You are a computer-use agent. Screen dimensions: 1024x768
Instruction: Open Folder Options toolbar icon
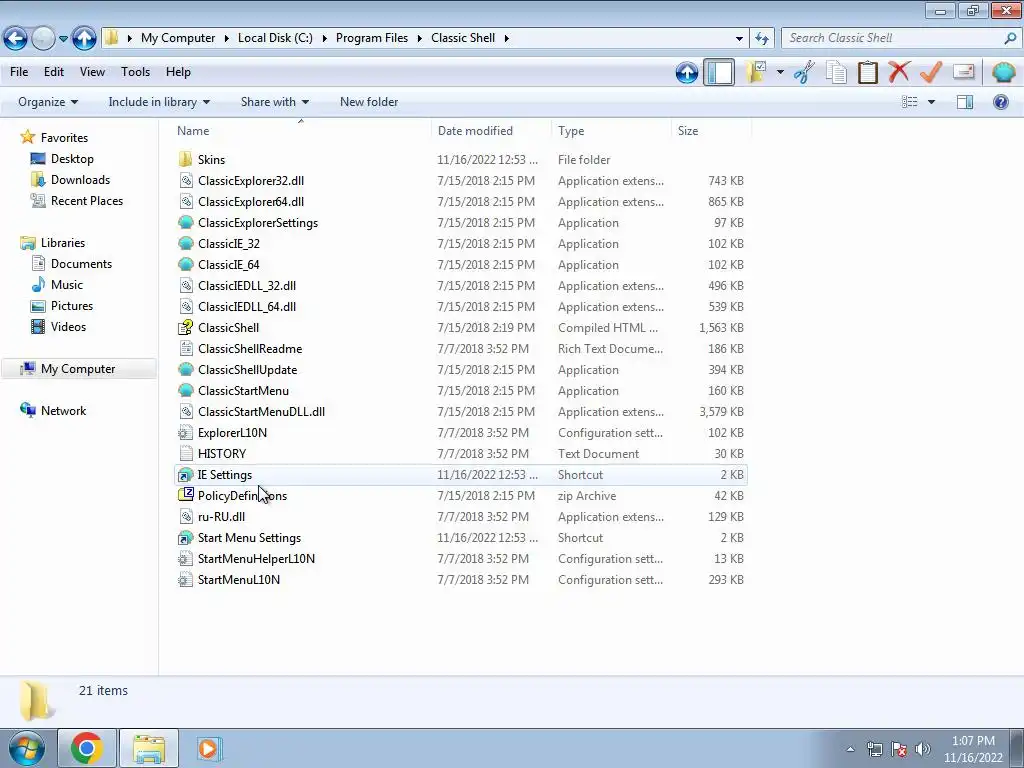tap(756, 72)
